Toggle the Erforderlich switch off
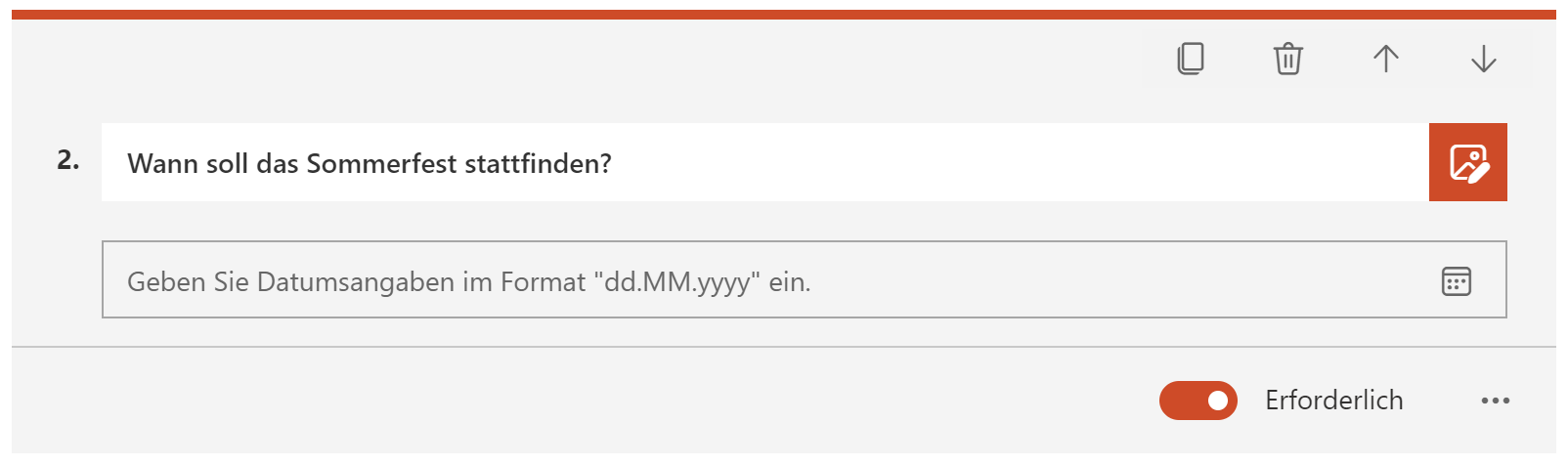1568x465 pixels. (x=1198, y=401)
